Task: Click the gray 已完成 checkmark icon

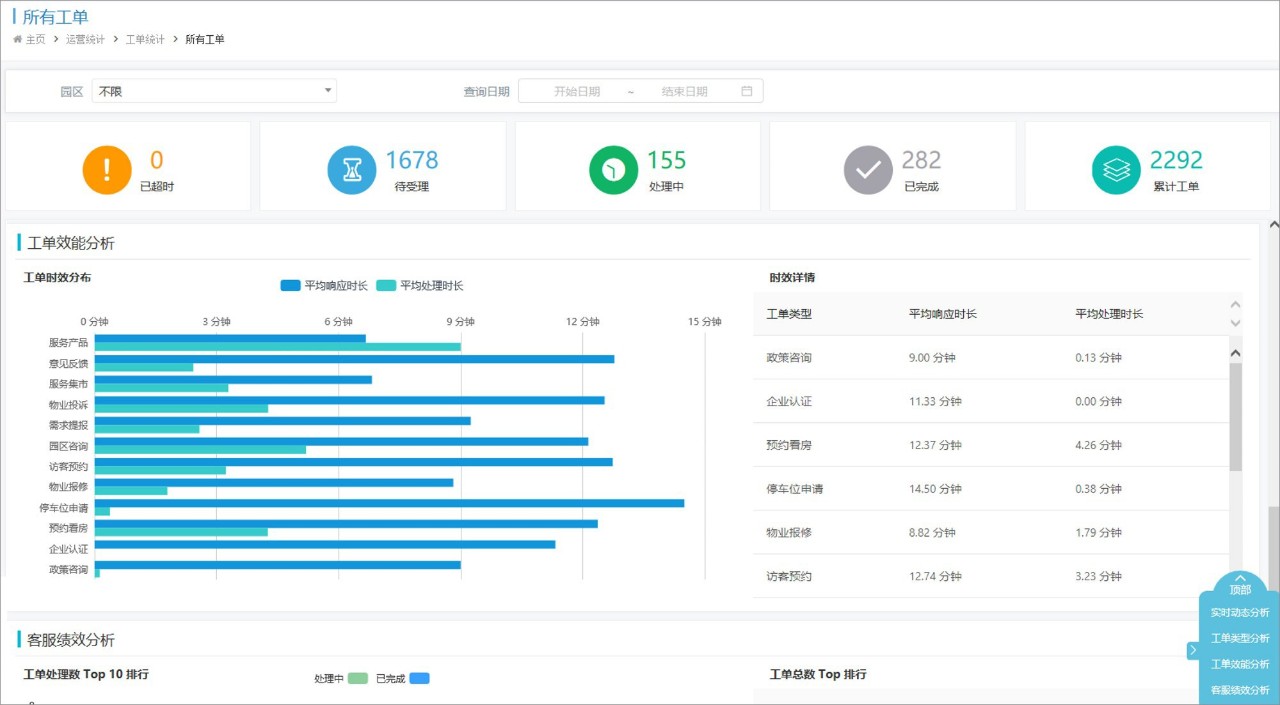Action: tap(868, 170)
